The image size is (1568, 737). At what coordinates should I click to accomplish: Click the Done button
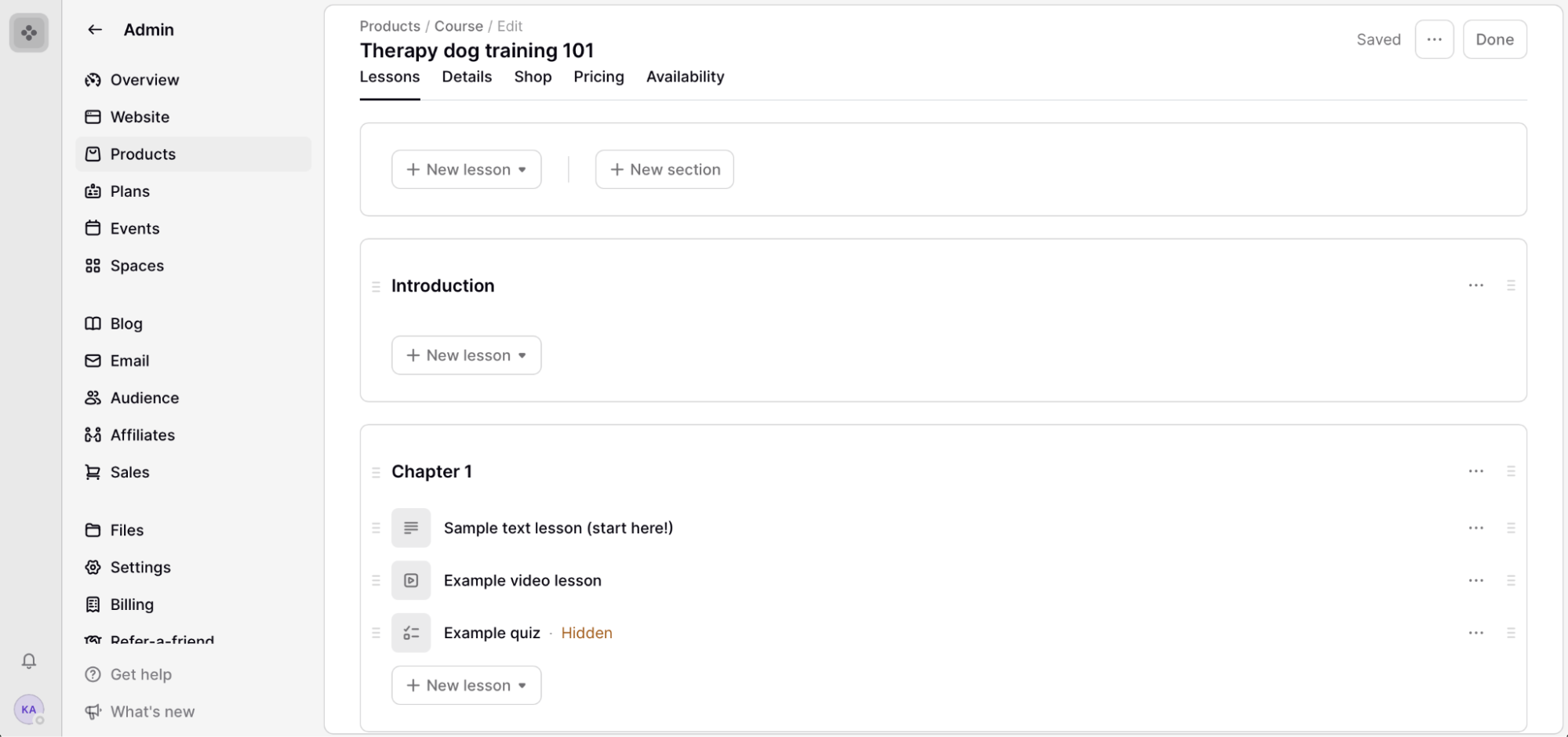pyautogui.click(x=1494, y=39)
